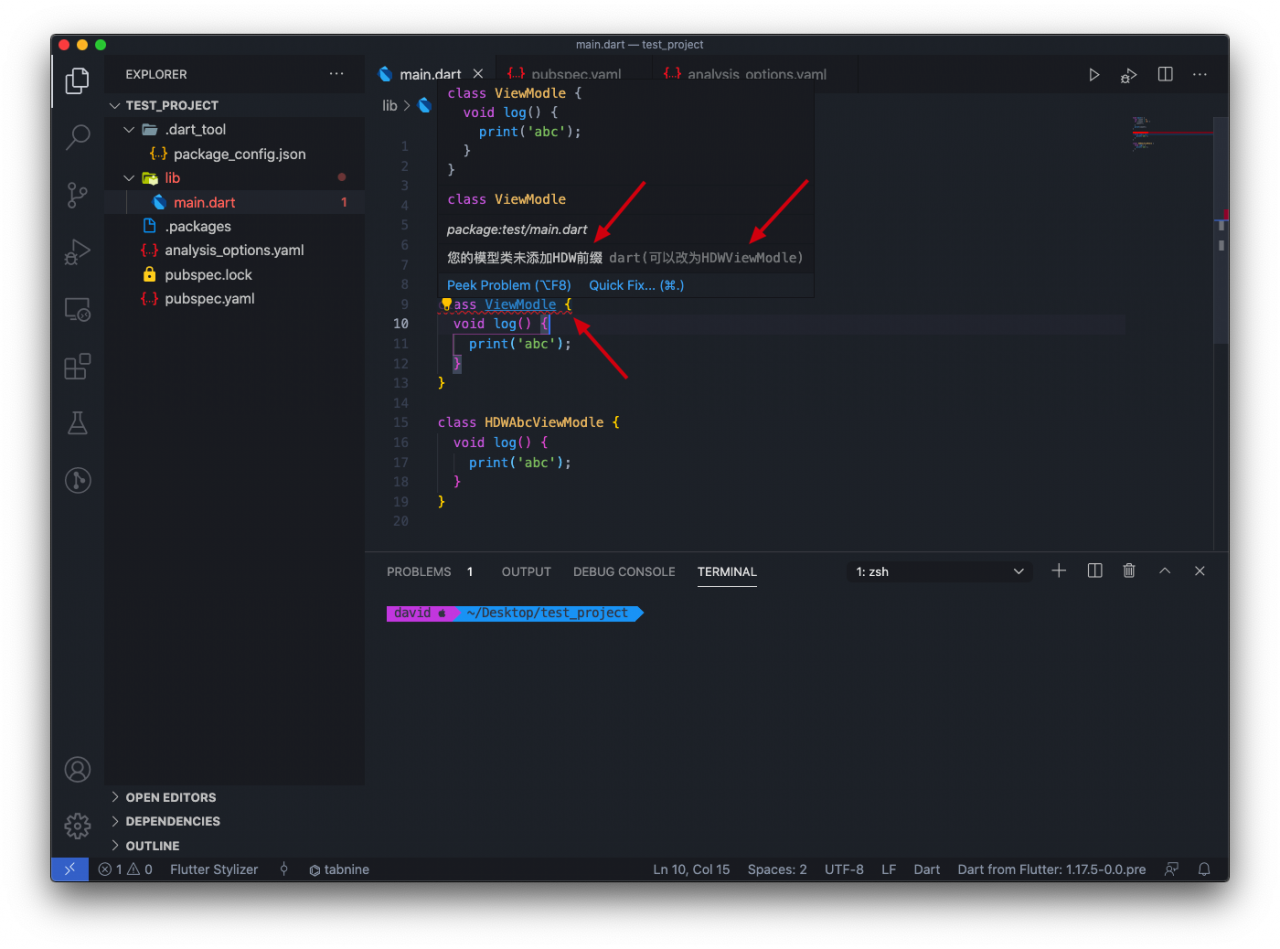Open the terminal selector dropdown 1: zsh
The width and height of the screenshot is (1280, 949).
click(941, 572)
